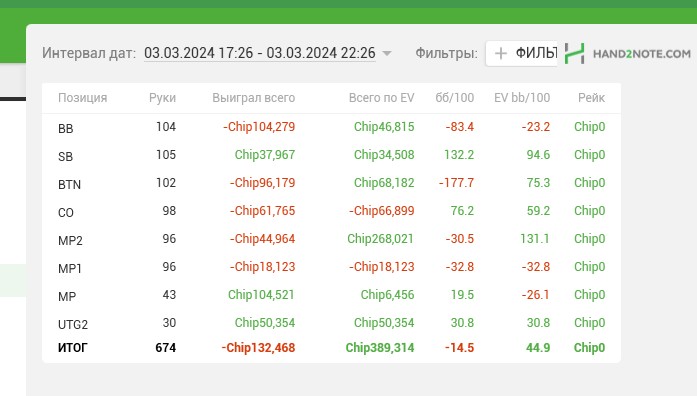Image resolution: width=697 pixels, height=396 pixels.
Task: Sort by Всего по EV column header
Action: click(381, 98)
